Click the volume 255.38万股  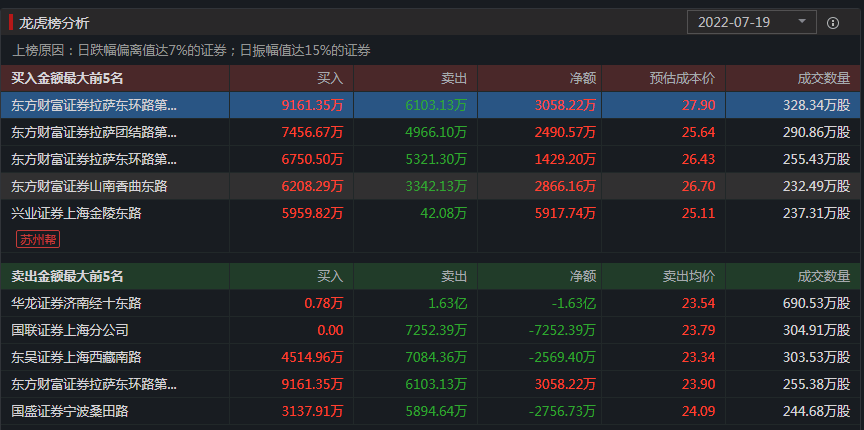click(817, 384)
